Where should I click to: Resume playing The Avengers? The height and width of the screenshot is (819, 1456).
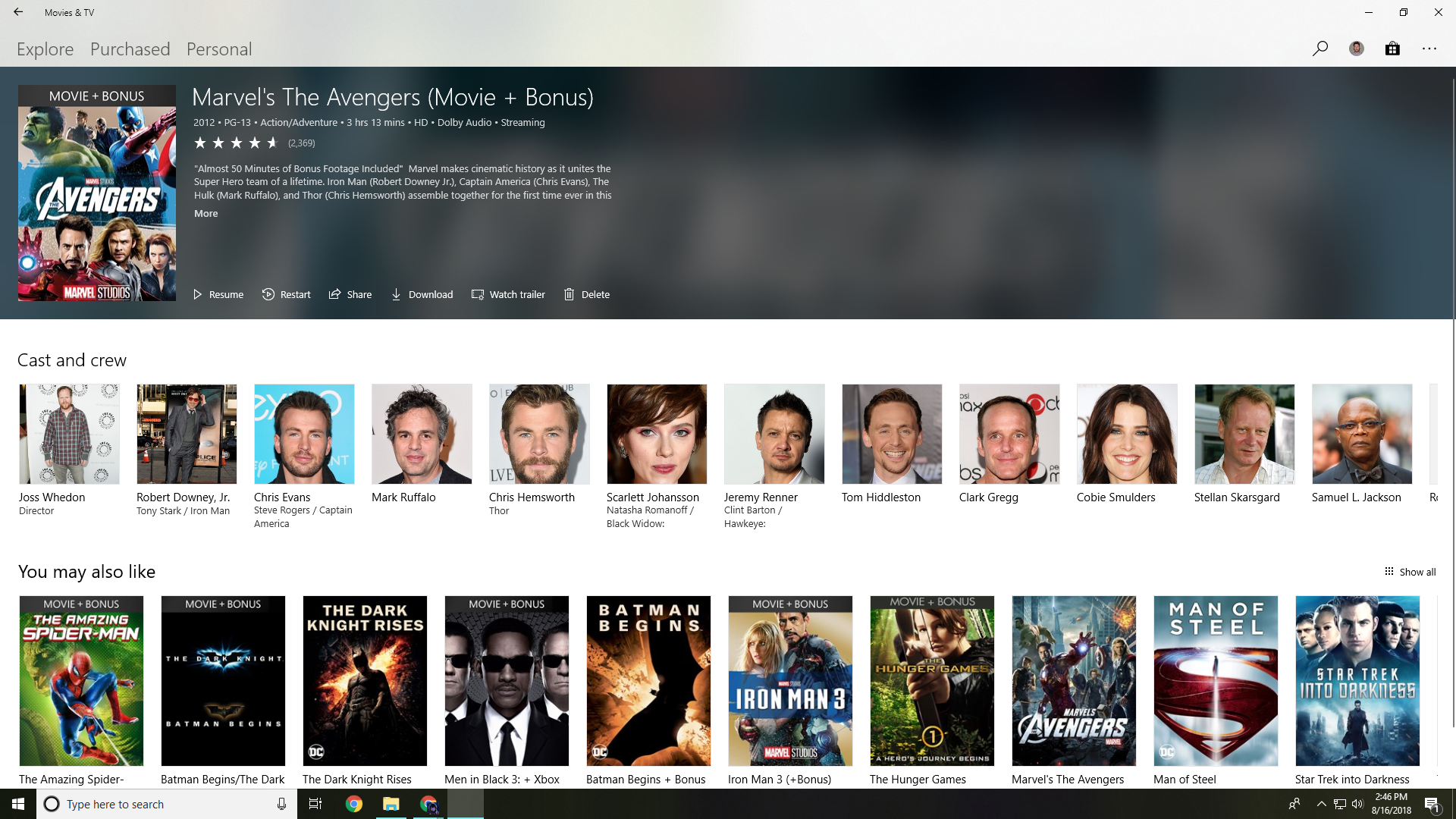218,294
